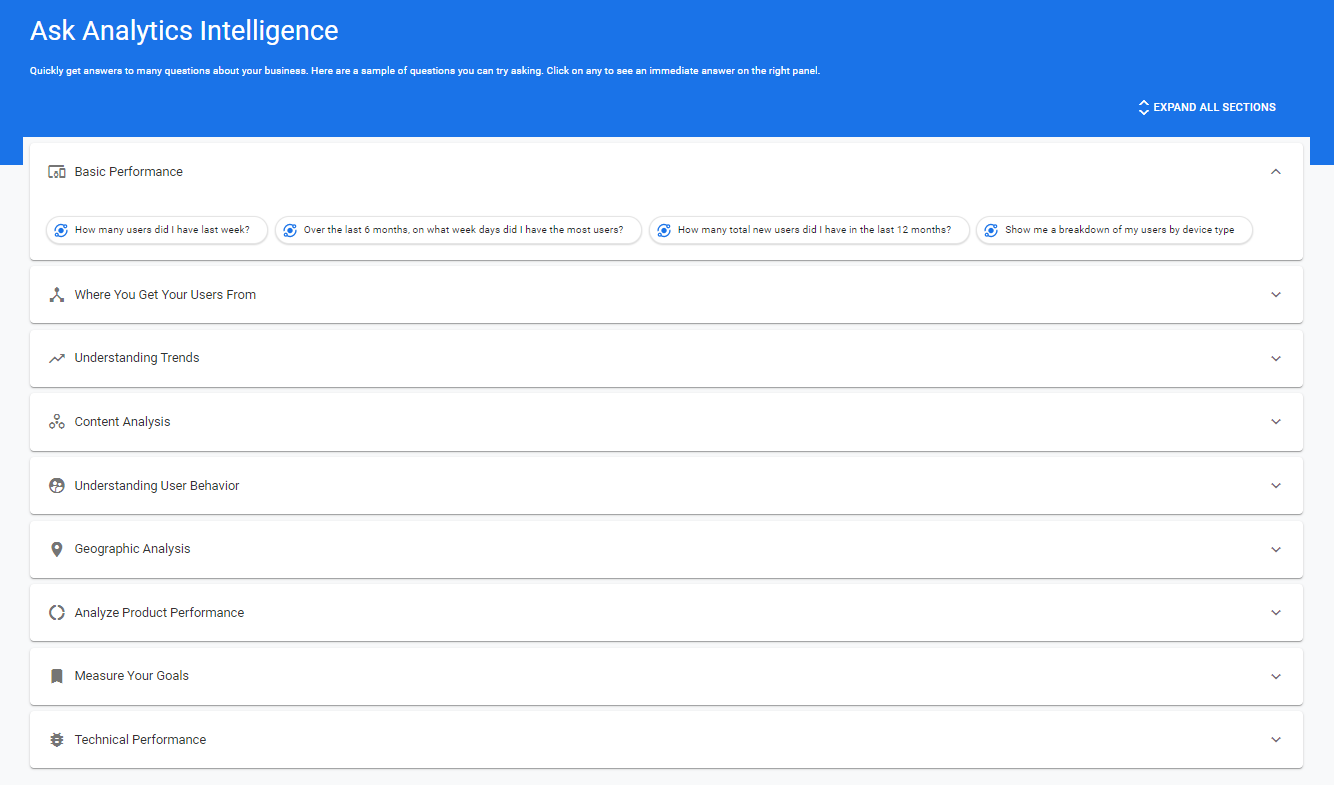
Task: Click the 'Where You Get Your Users From' title
Action: [x=165, y=295]
